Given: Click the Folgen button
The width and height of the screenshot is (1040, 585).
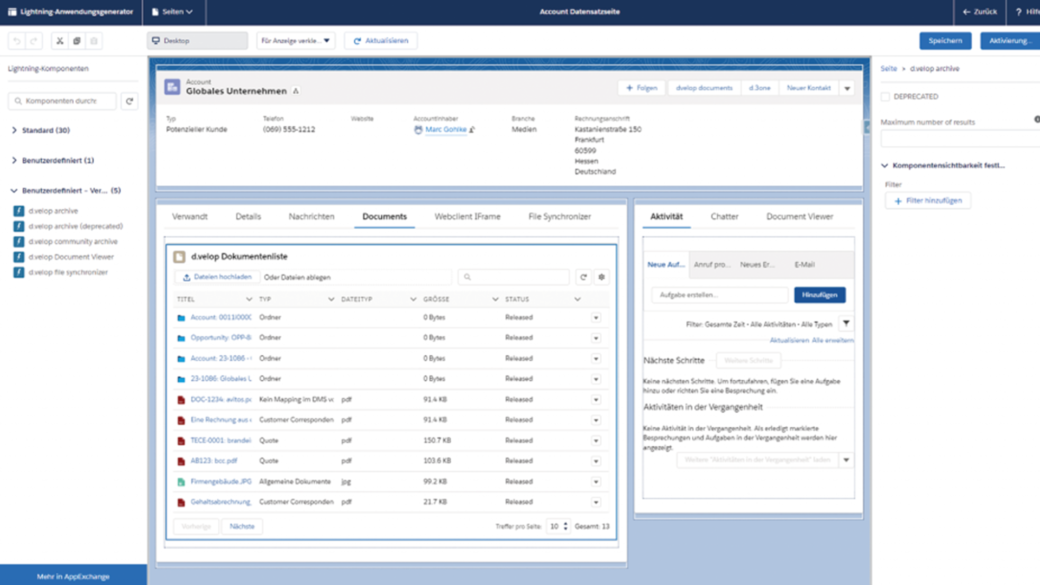Looking at the screenshot, I should 641,88.
